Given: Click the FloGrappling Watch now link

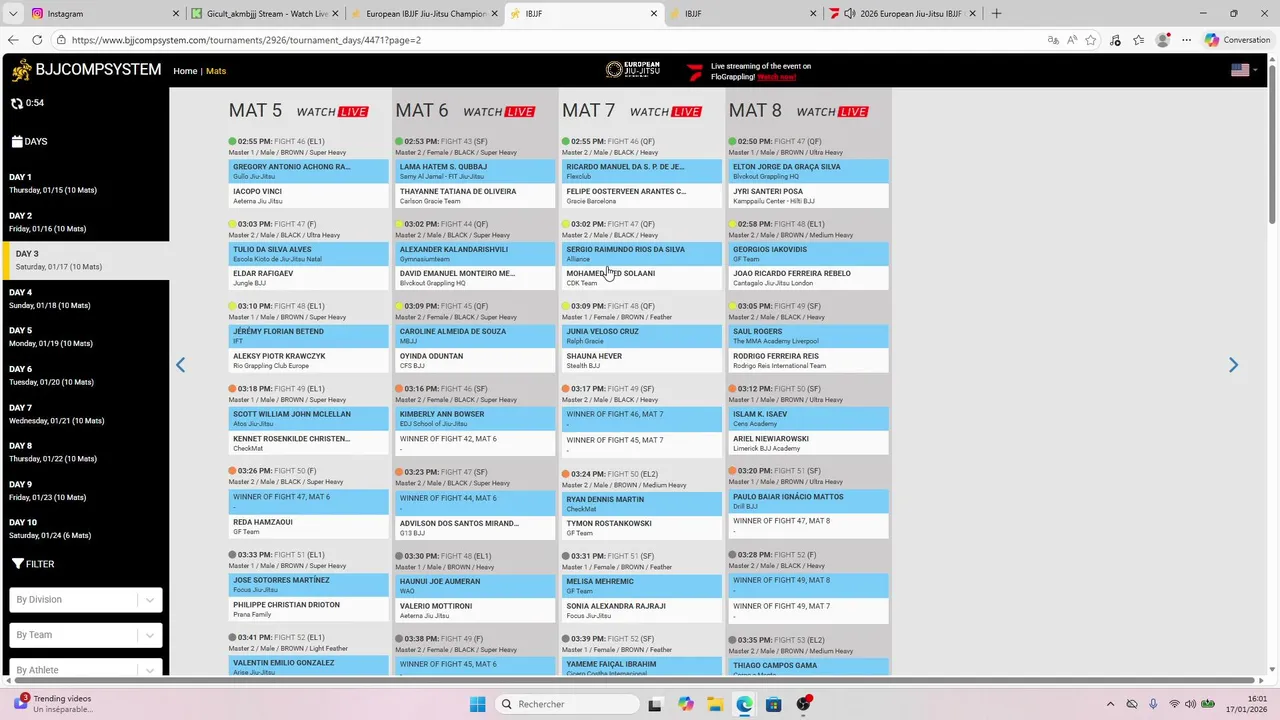Looking at the screenshot, I should 777,77.
